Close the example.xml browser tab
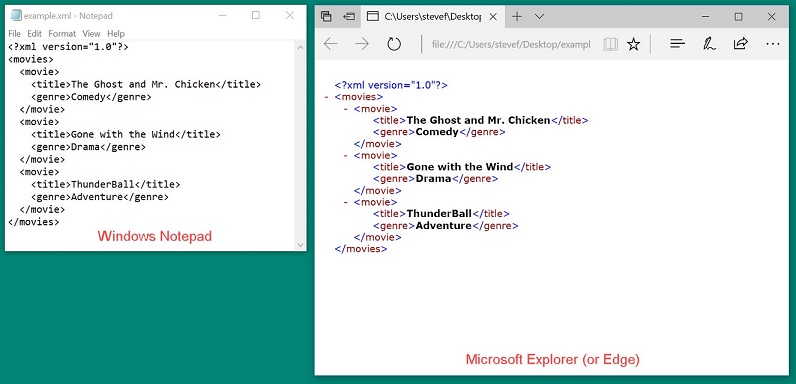The width and height of the screenshot is (796, 384). (x=493, y=17)
